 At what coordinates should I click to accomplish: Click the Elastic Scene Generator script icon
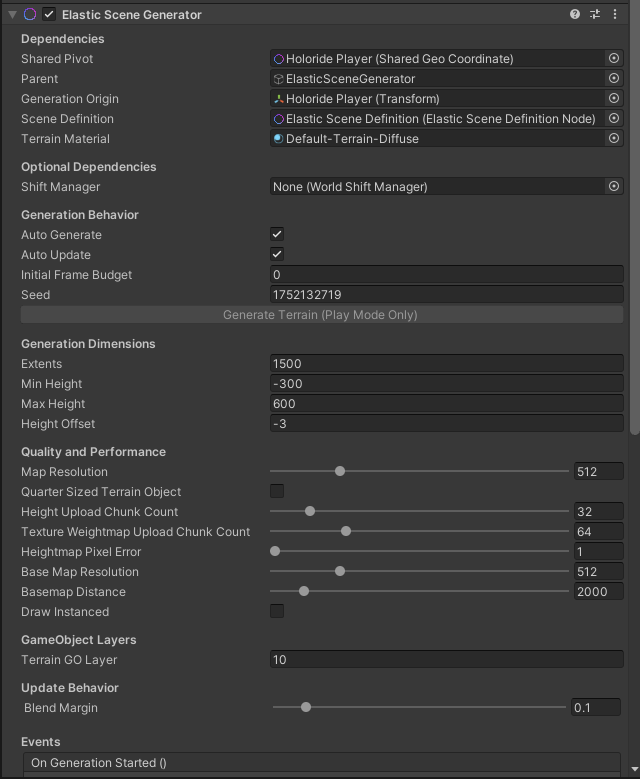pos(30,14)
